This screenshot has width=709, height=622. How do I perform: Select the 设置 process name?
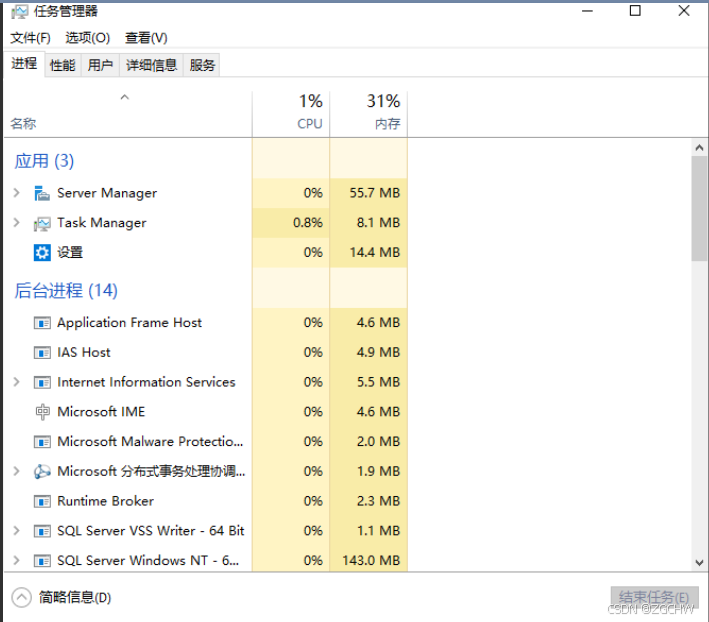click(x=70, y=252)
